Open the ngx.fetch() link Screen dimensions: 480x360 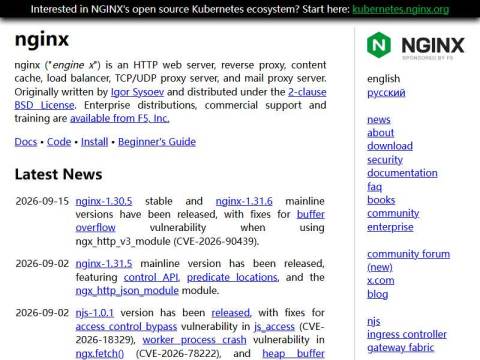tap(100, 353)
